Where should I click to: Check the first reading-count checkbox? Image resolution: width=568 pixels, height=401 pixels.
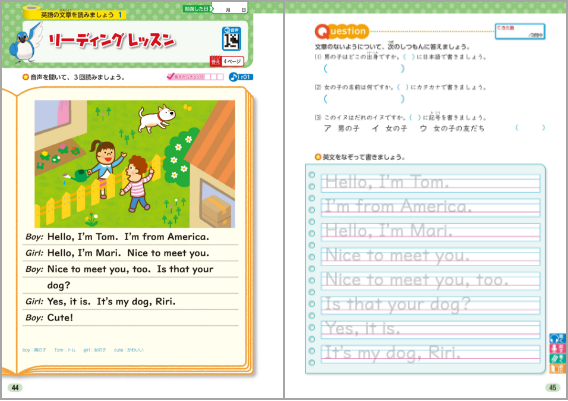point(208,77)
